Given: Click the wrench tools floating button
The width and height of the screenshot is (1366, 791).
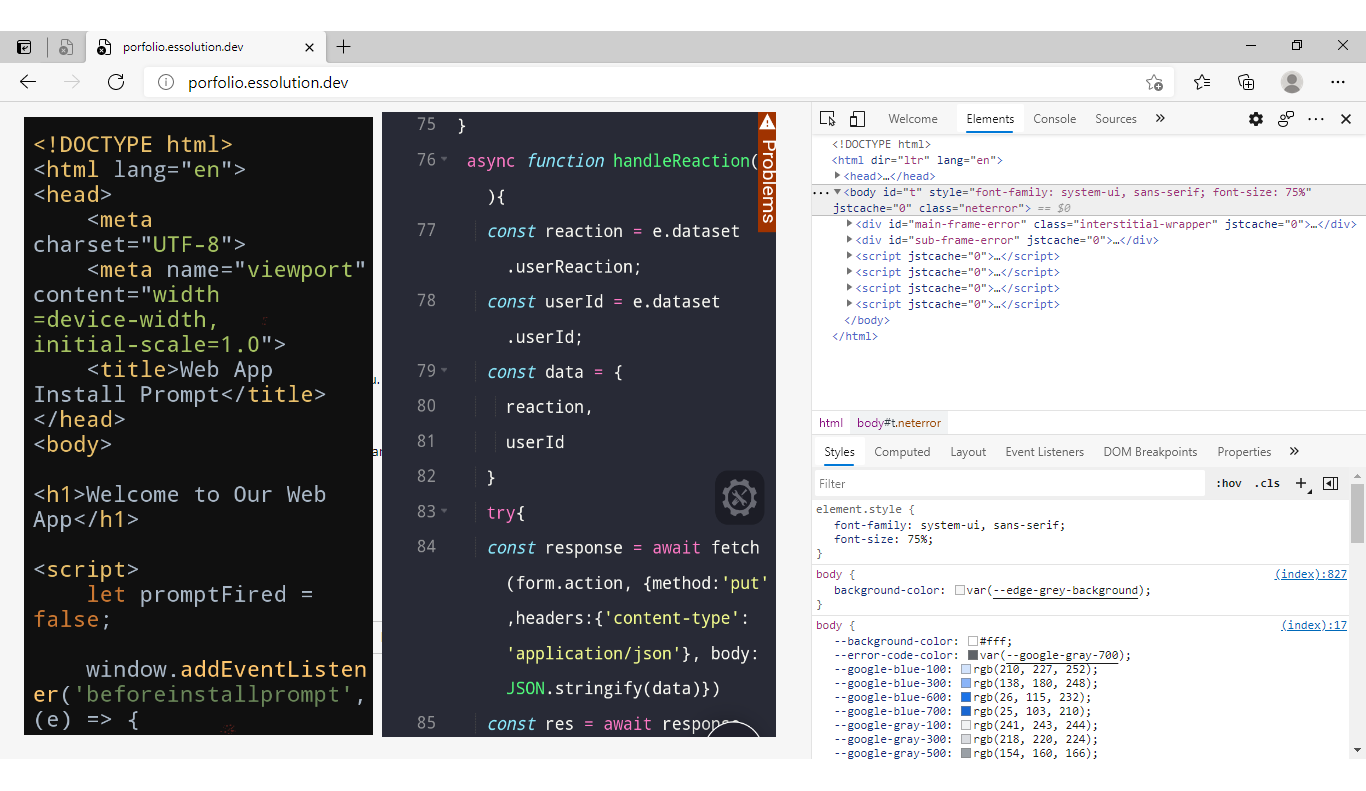Looking at the screenshot, I should (x=739, y=498).
